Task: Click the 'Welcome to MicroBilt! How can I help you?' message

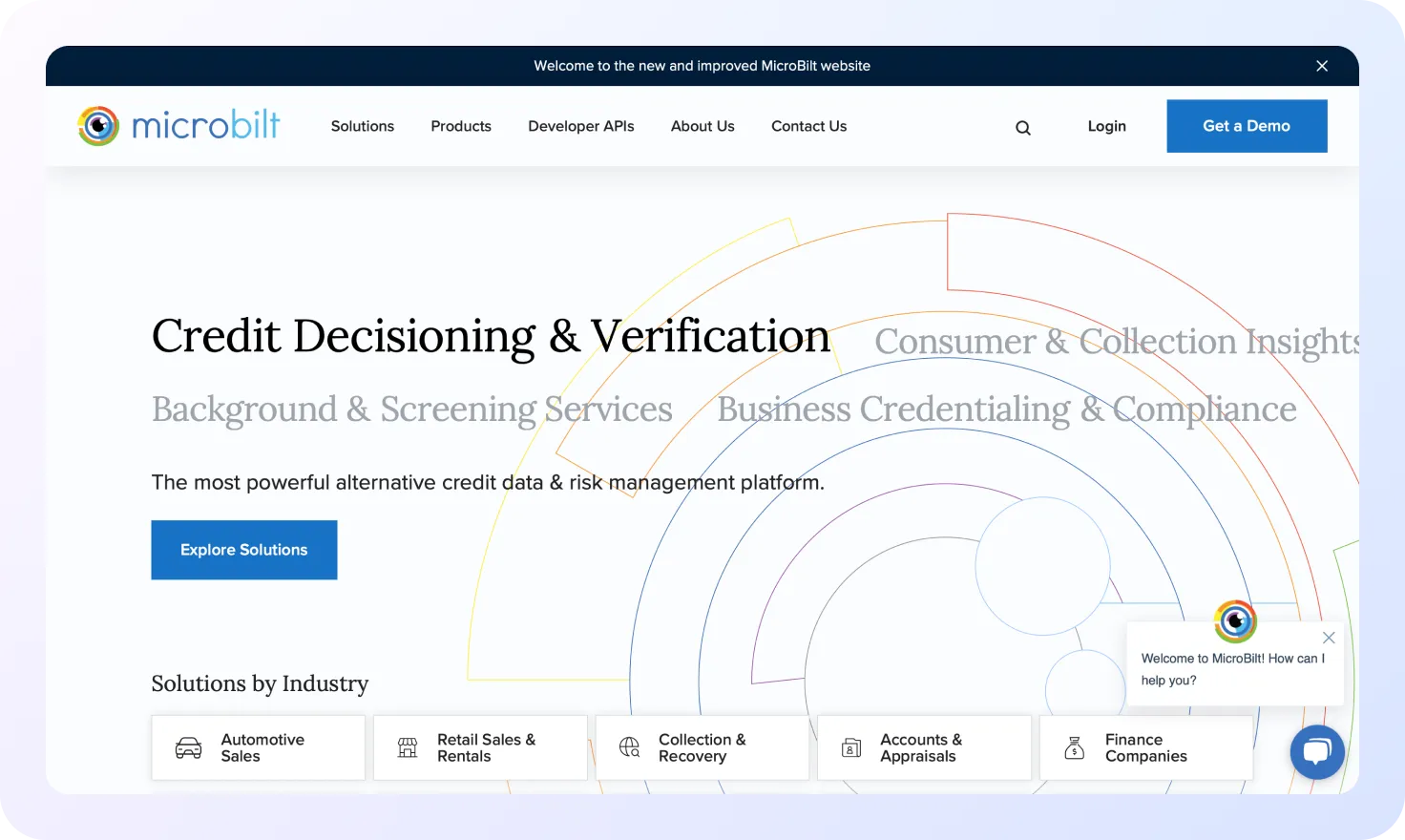Action: [1232, 669]
